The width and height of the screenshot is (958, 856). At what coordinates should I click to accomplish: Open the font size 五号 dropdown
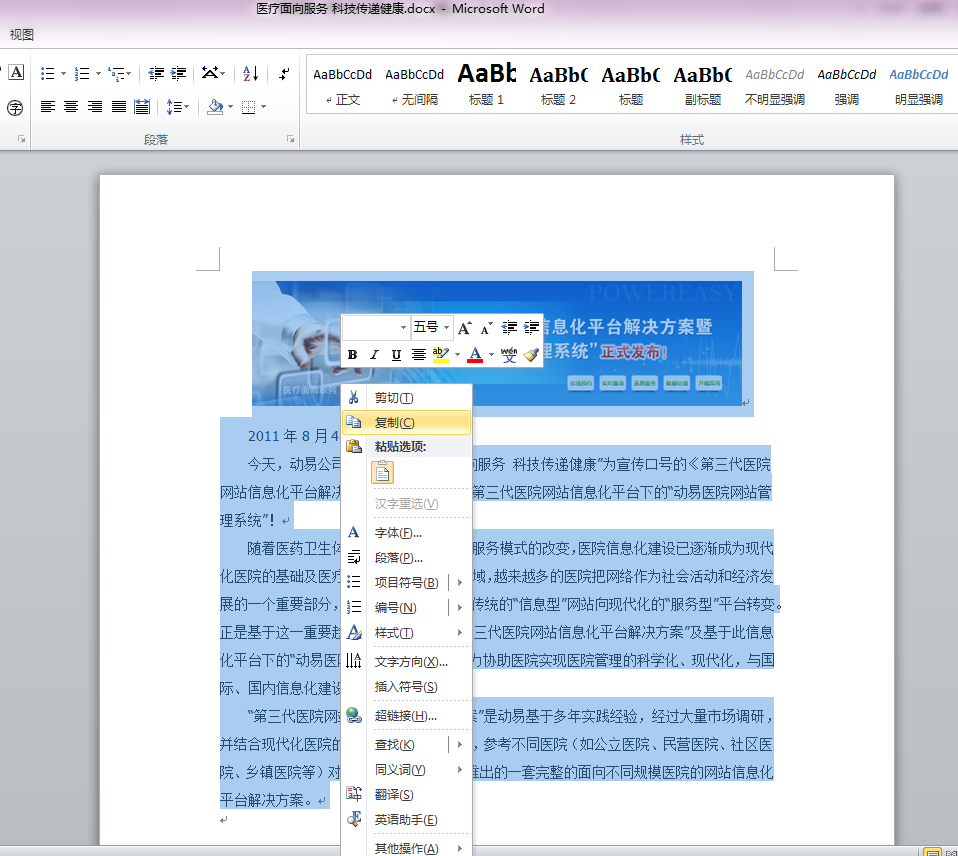point(447,328)
